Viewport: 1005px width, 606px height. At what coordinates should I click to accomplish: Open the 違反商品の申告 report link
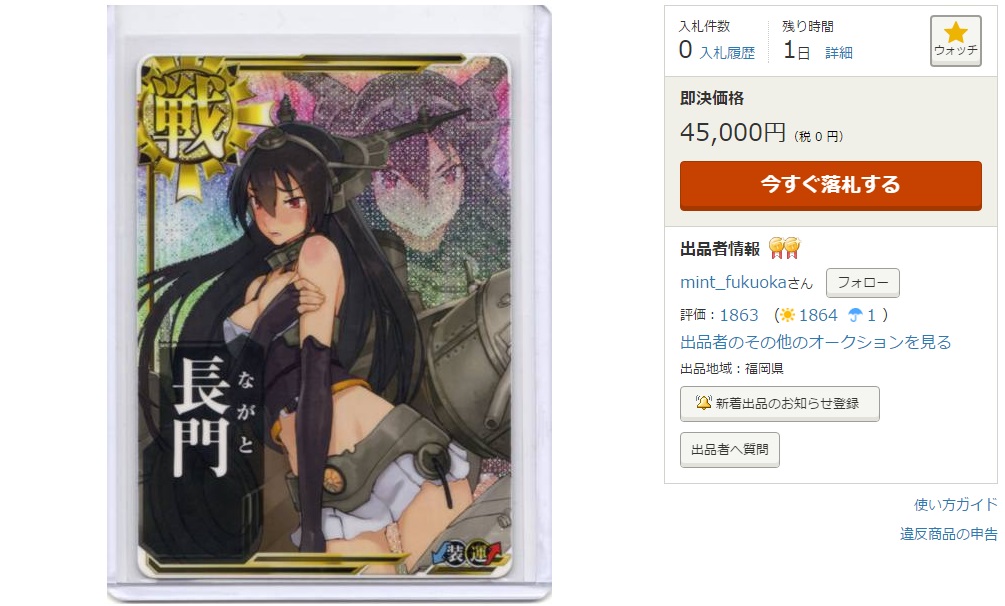tap(949, 534)
